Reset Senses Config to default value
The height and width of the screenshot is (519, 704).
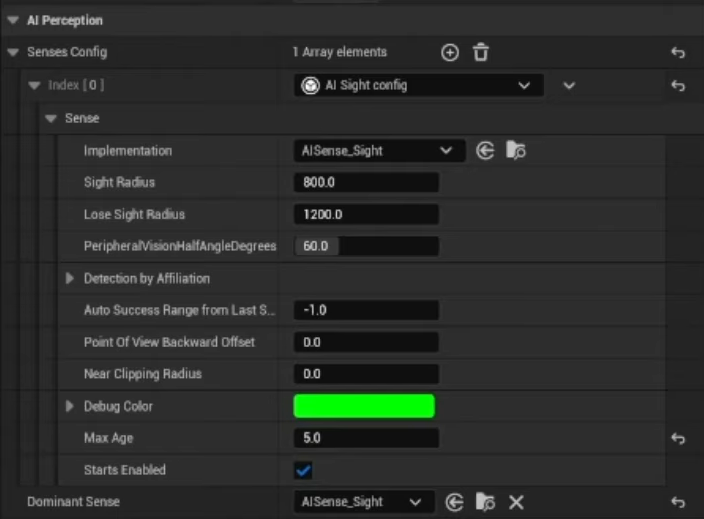678,53
